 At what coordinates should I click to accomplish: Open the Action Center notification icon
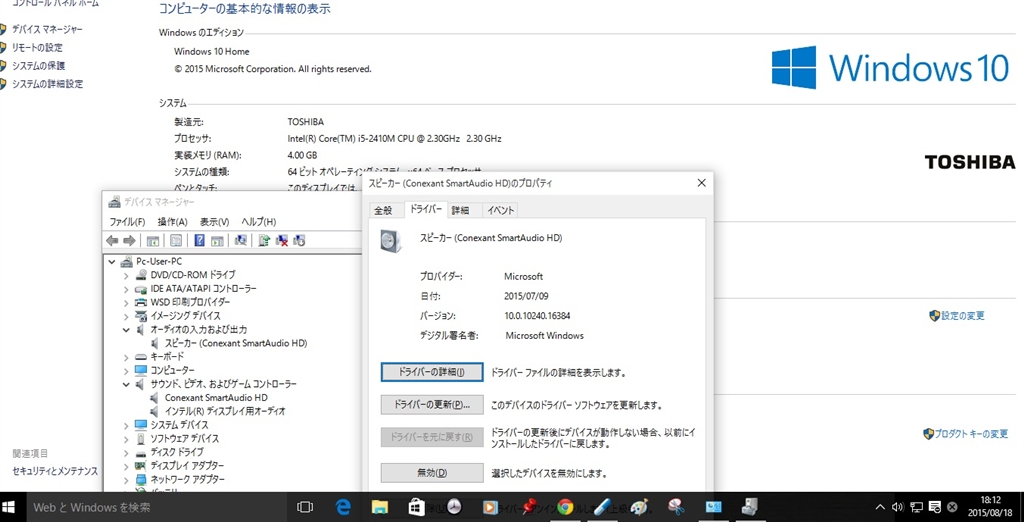tap(935, 507)
